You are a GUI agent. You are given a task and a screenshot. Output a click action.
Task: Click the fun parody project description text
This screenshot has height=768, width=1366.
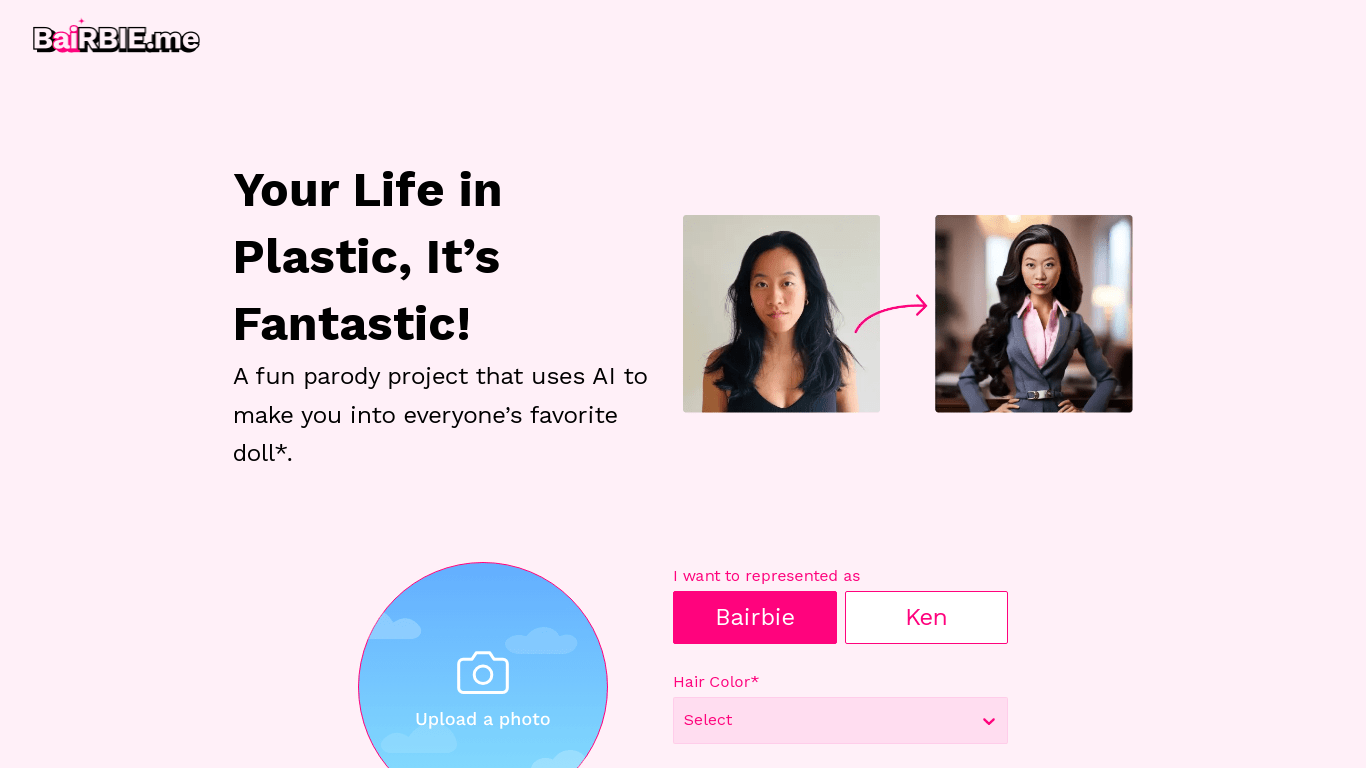pyautogui.click(x=440, y=414)
